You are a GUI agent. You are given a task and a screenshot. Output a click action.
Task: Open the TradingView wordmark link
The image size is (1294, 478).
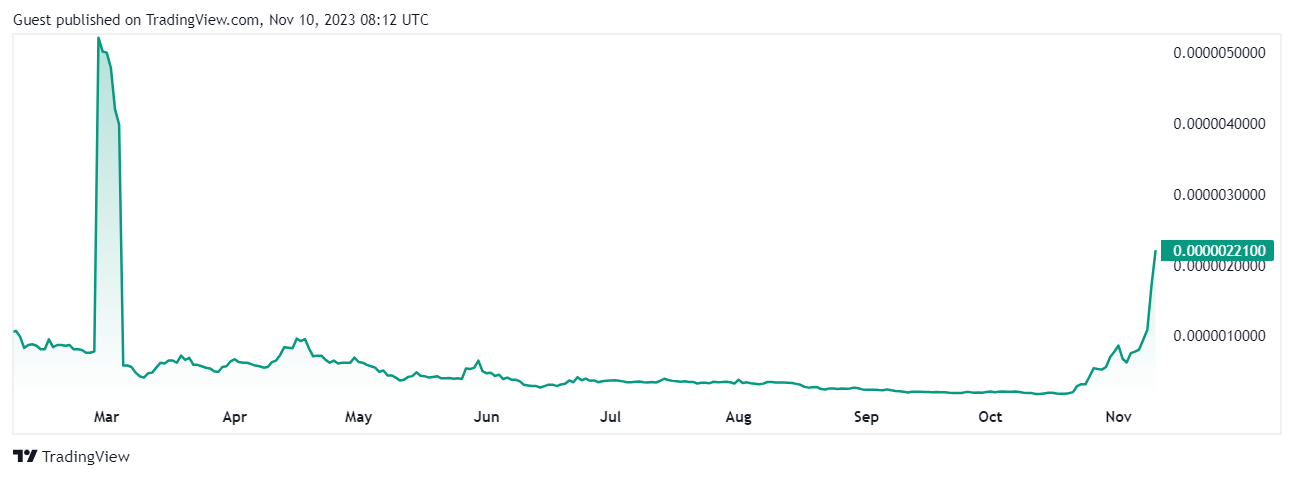coord(86,457)
